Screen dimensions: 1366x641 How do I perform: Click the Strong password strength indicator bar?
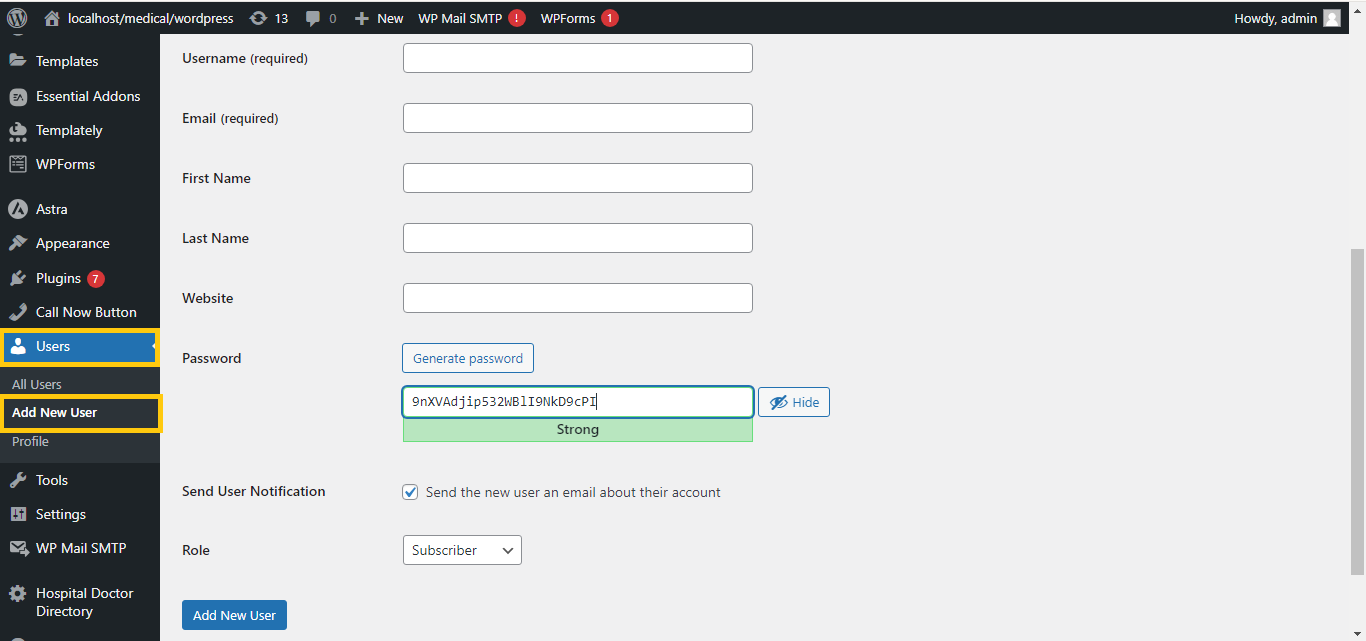pyautogui.click(x=577, y=430)
